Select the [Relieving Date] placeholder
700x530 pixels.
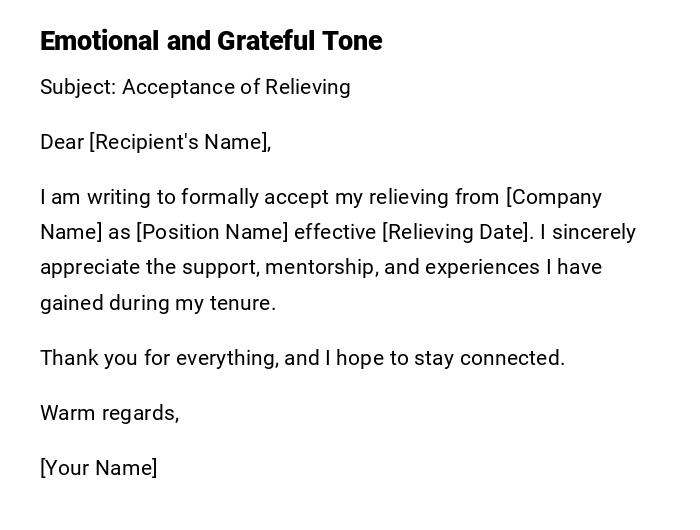tap(456, 232)
